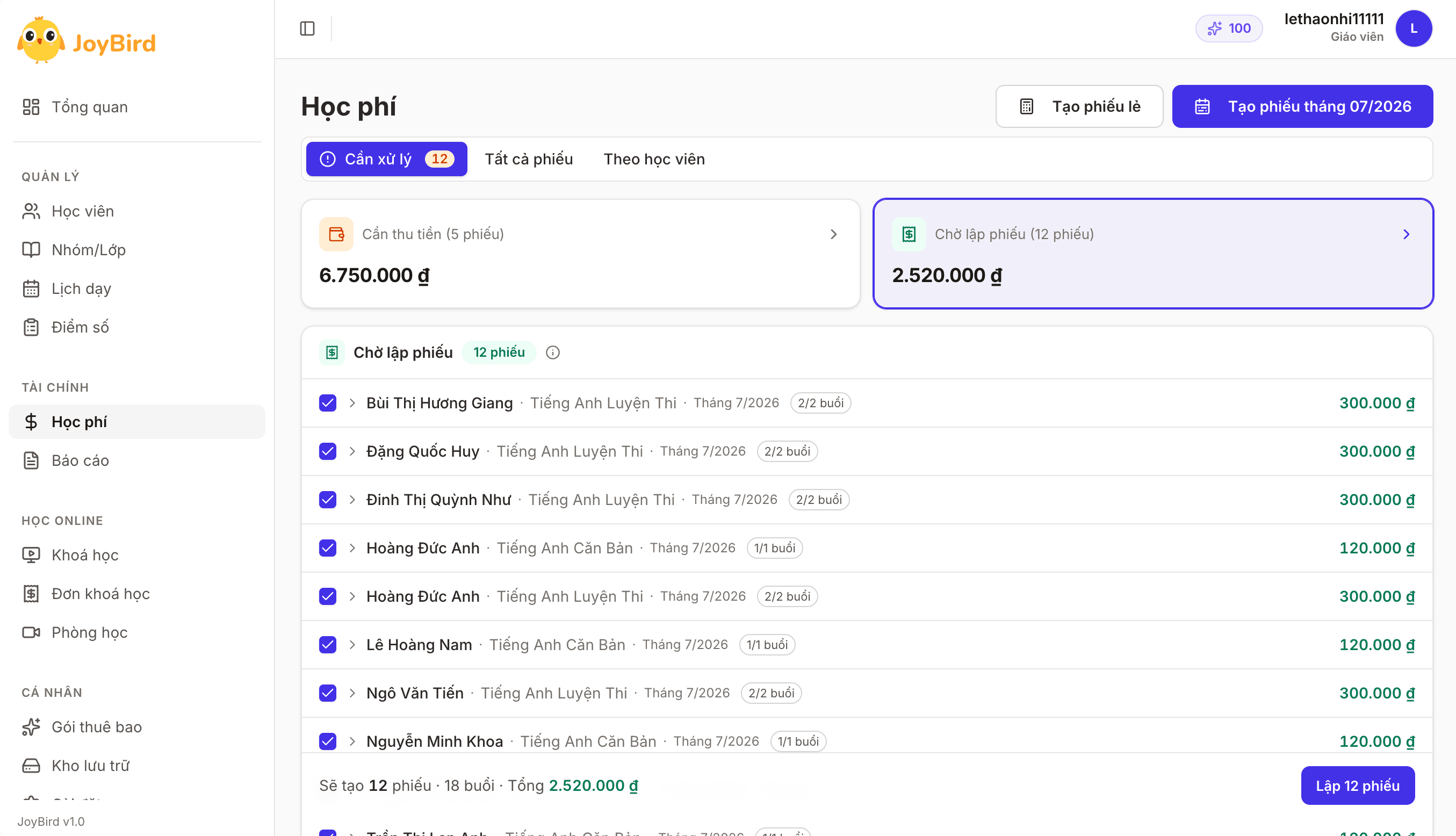The height and width of the screenshot is (836, 1456).
Task: Toggle checkbox for Ngô Văn Tiến
Action: pos(327,693)
